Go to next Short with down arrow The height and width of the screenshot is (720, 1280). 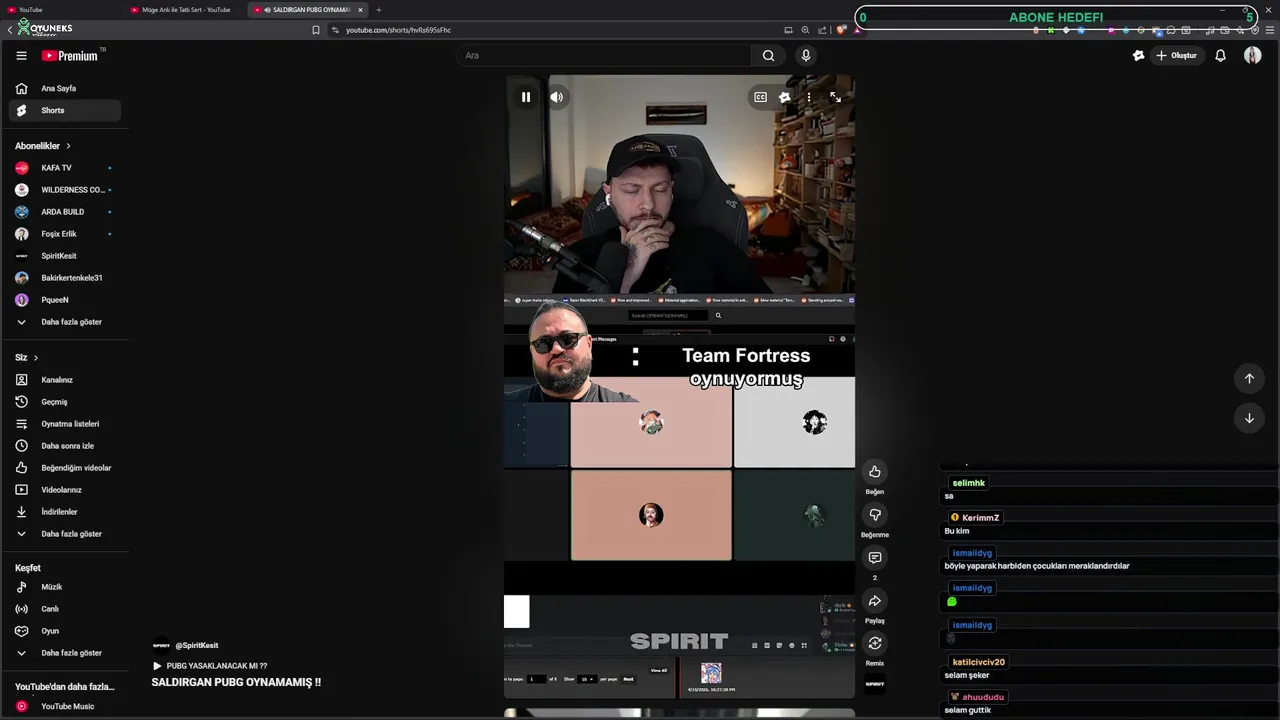[1249, 418]
